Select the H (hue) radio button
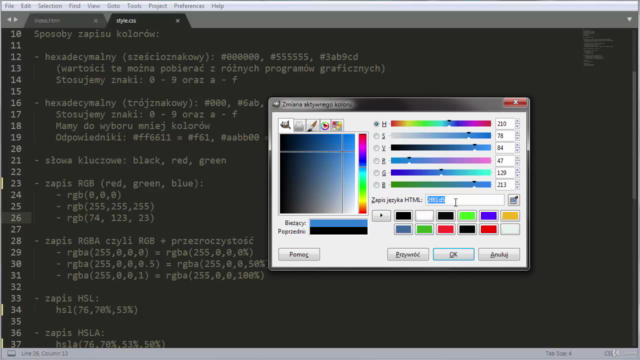The height and width of the screenshot is (360, 640). (376, 124)
